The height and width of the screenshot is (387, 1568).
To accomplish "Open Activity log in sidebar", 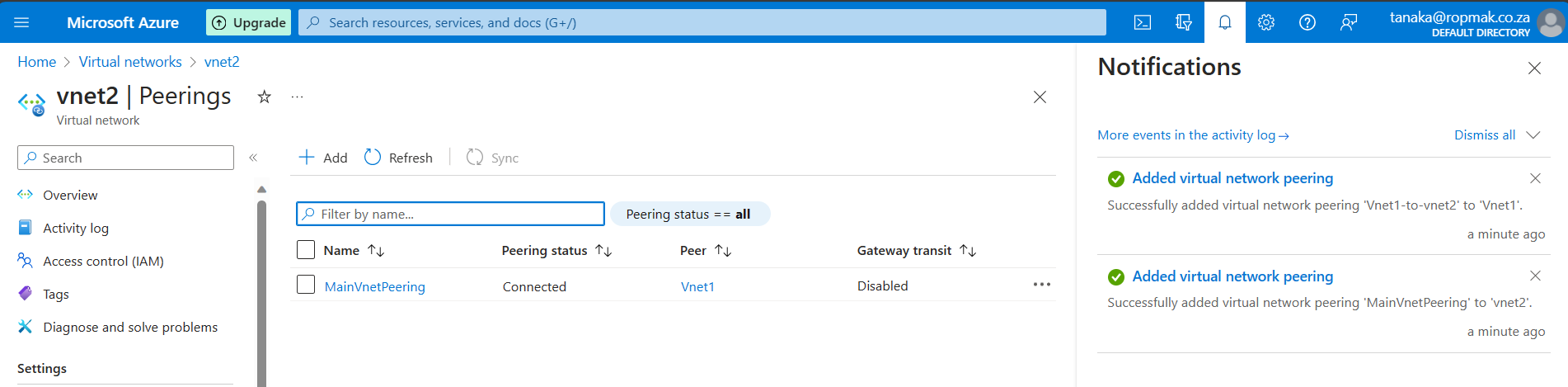I will click(76, 228).
